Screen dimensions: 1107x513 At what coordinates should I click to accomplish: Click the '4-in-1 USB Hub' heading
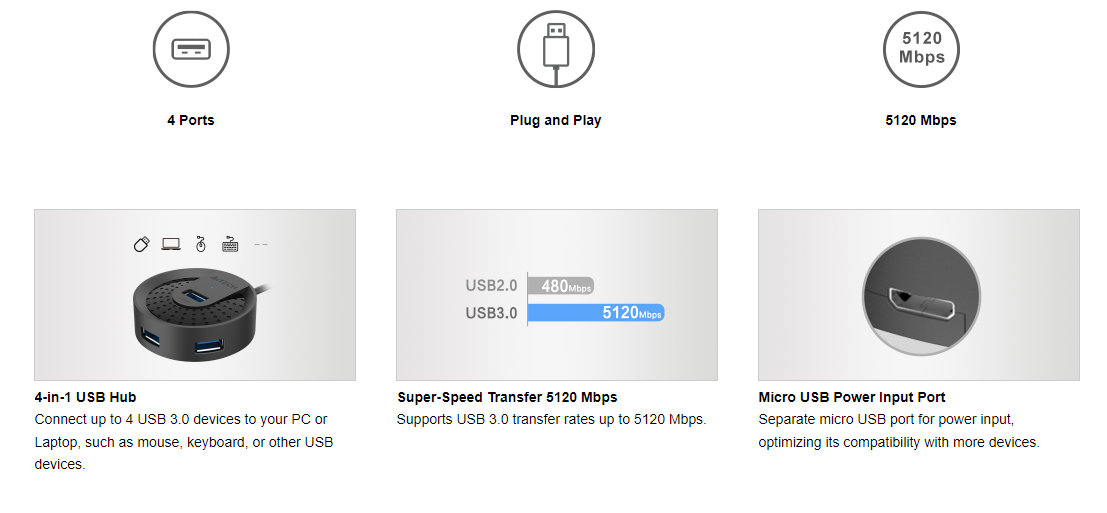pyautogui.click(x=85, y=397)
